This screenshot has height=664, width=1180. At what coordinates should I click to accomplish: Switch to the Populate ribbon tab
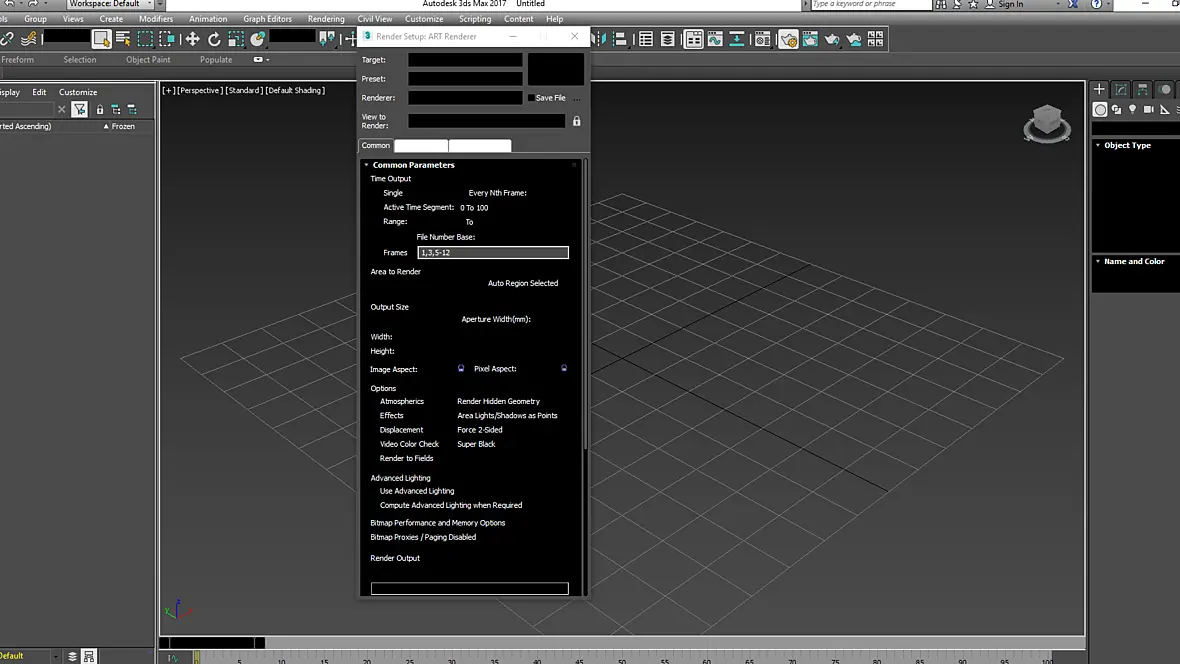[216, 59]
